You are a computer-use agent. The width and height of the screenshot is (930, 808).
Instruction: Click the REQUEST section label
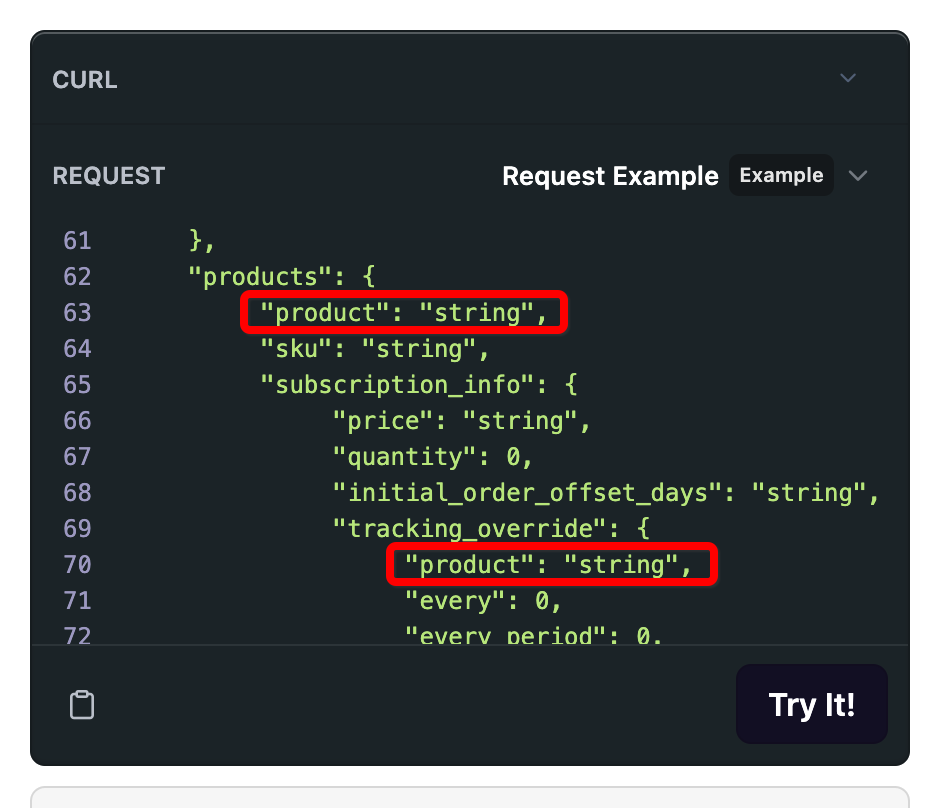(x=108, y=176)
